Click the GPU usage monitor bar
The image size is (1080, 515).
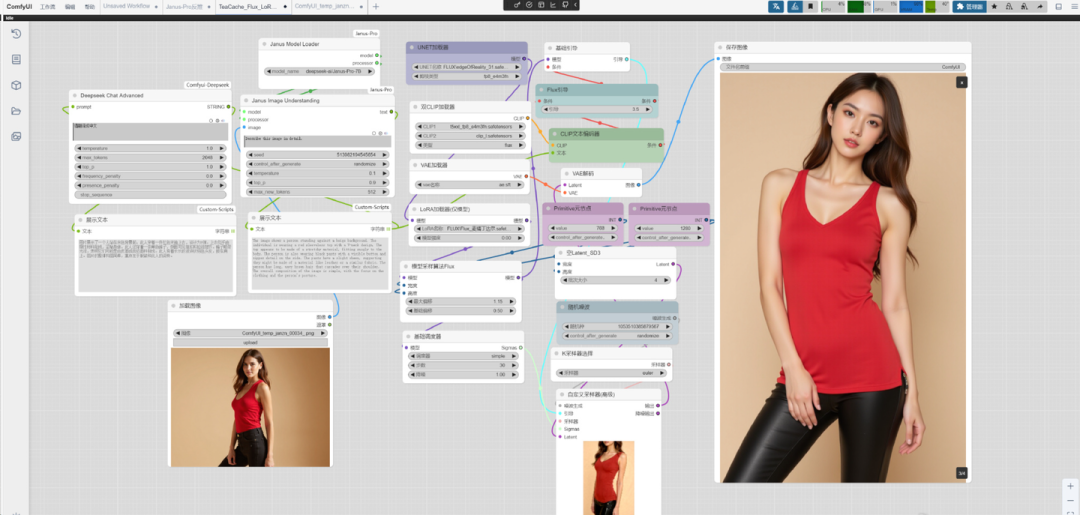click(x=885, y=7)
